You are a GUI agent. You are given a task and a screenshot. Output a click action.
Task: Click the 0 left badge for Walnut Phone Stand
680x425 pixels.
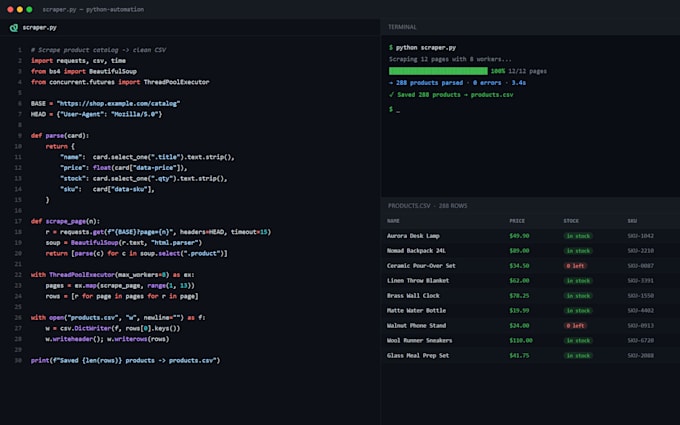coord(575,326)
